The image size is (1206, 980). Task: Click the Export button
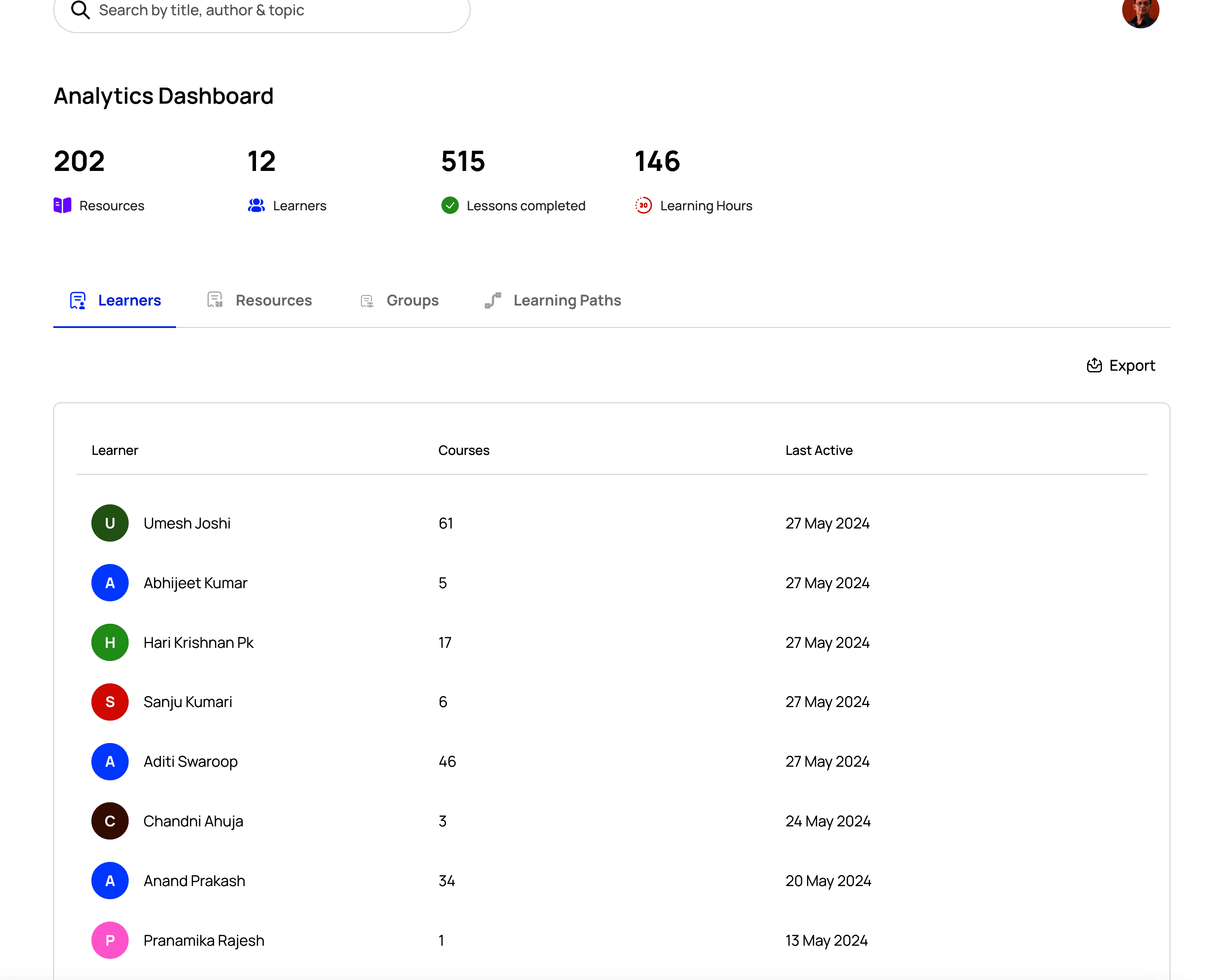pos(1121,365)
